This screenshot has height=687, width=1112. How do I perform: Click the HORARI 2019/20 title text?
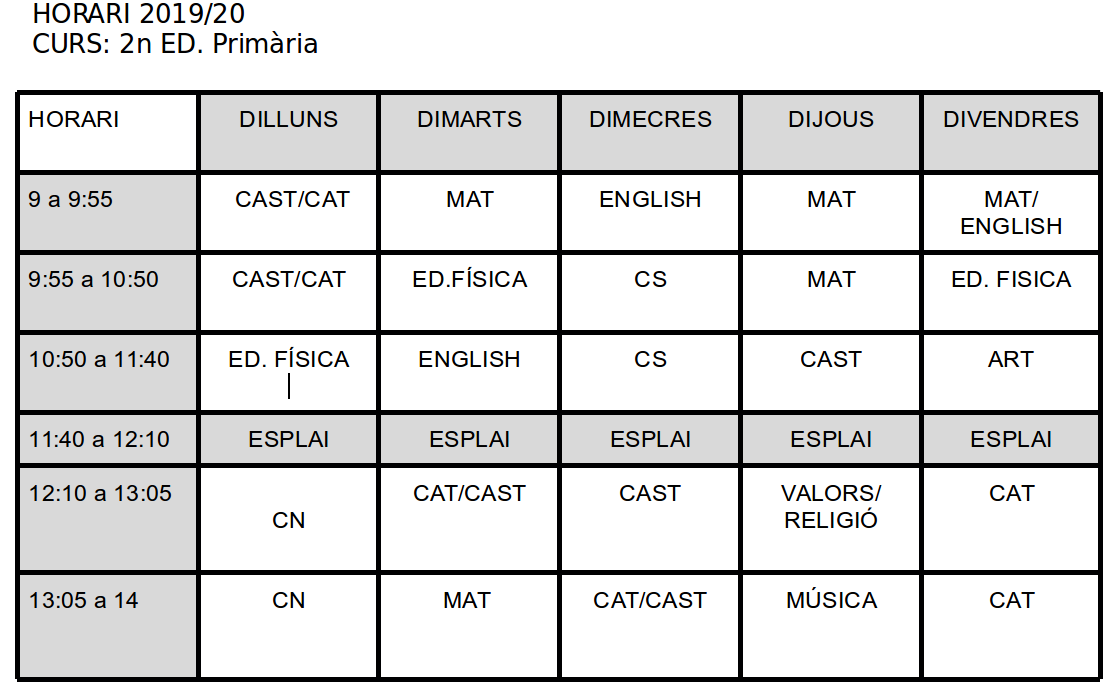coord(139,14)
